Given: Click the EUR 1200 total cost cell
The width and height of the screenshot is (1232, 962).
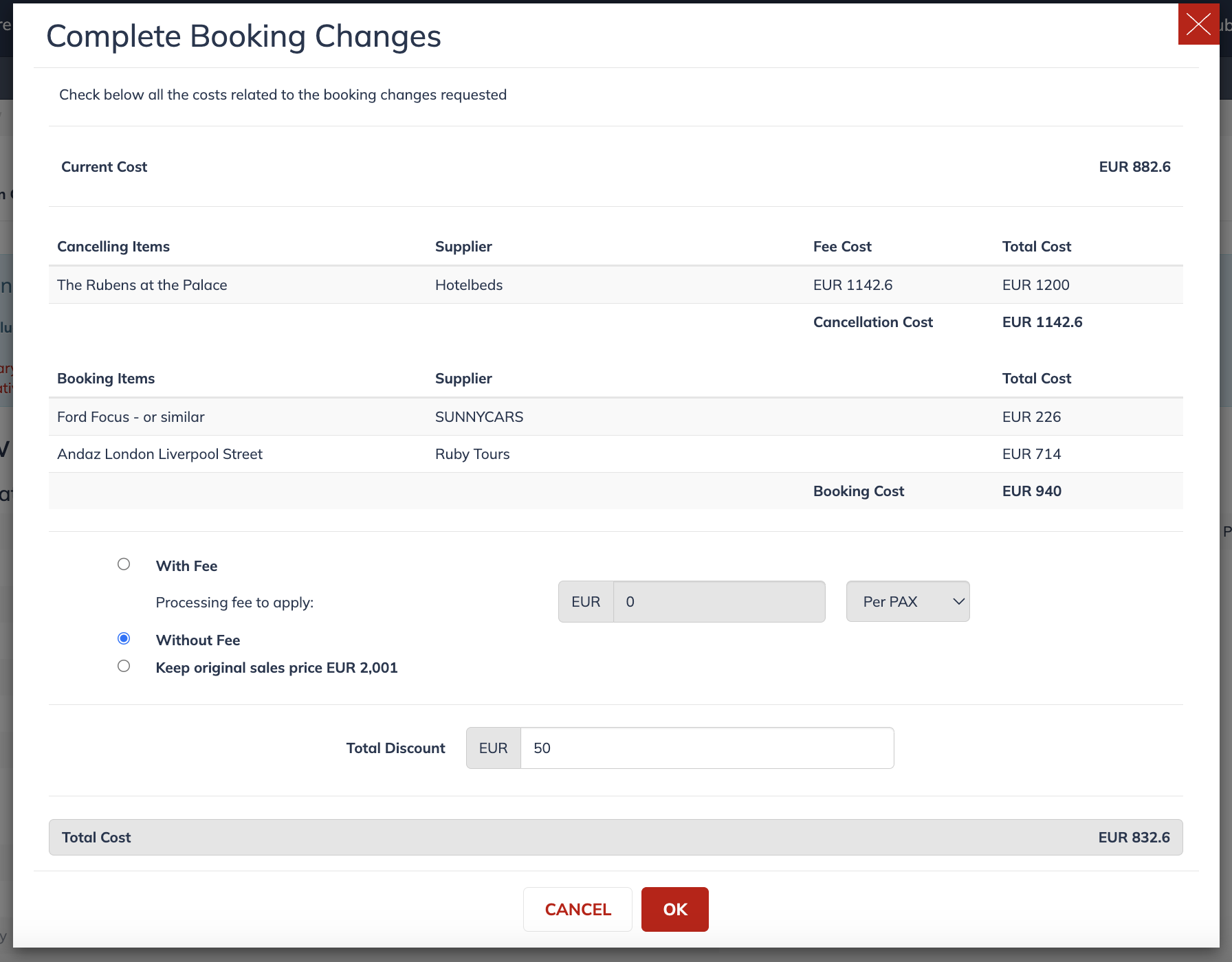Looking at the screenshot, I should (x=1035, y=284).
